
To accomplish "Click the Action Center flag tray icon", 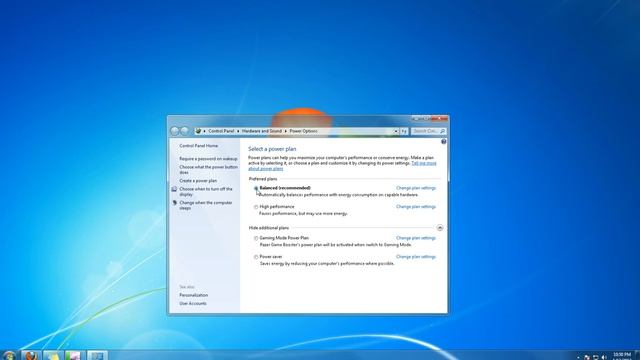I will (587, 357).
